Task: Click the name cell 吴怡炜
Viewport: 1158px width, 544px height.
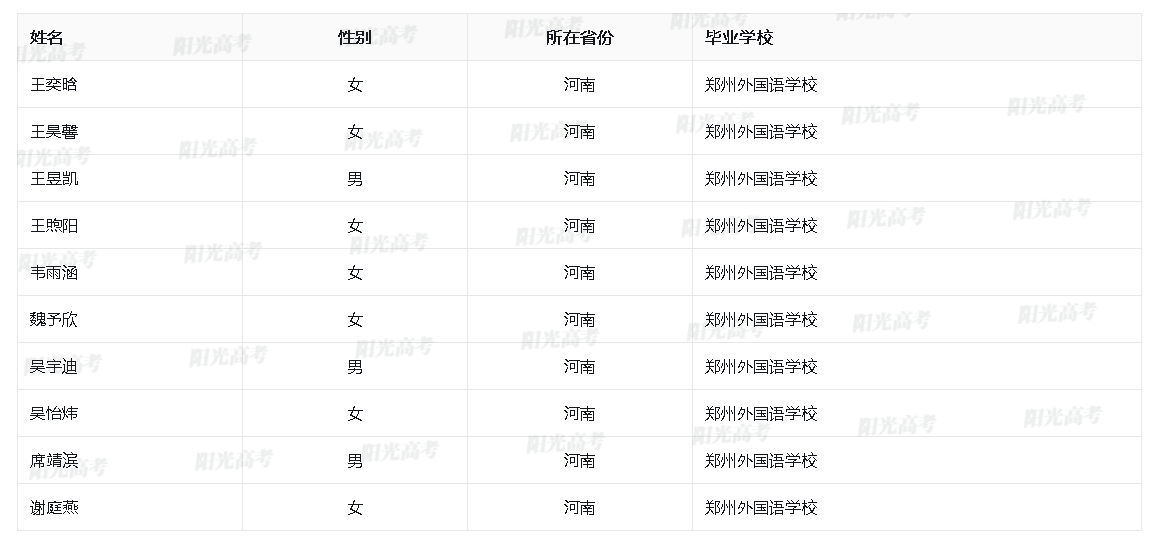Action: tap(54, 414)
